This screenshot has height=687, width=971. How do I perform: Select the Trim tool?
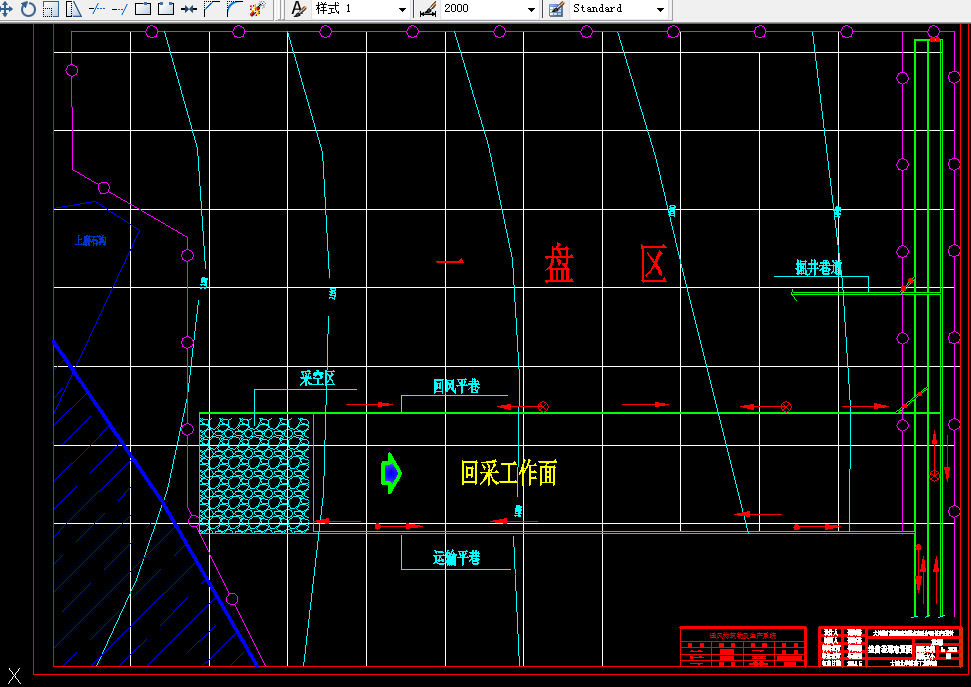(x=97, y=9)
